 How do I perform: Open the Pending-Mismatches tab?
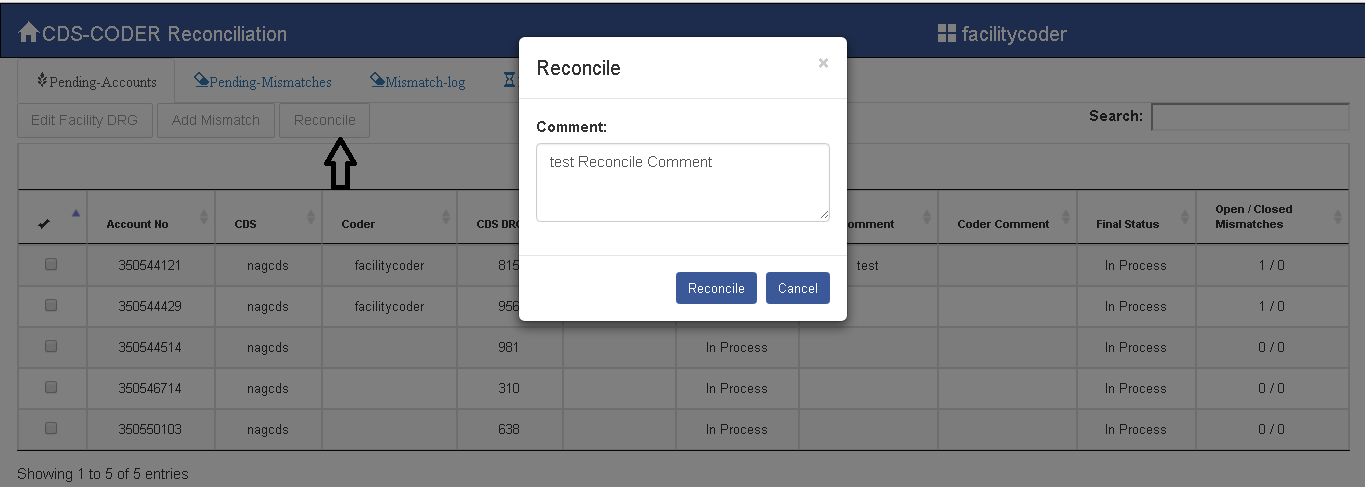(263, 82)
